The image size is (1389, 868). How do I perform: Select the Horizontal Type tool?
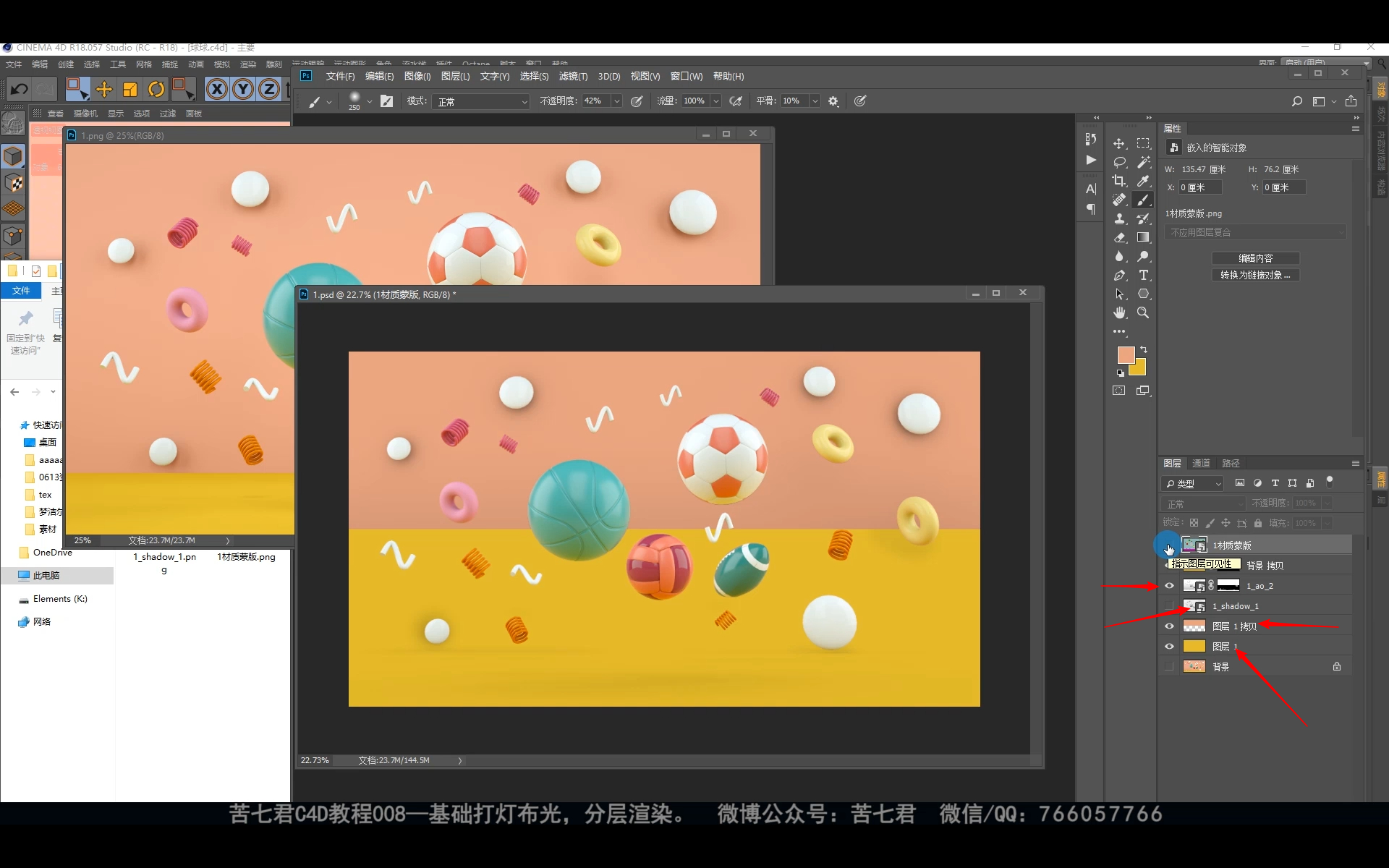tap(1143, 275)
